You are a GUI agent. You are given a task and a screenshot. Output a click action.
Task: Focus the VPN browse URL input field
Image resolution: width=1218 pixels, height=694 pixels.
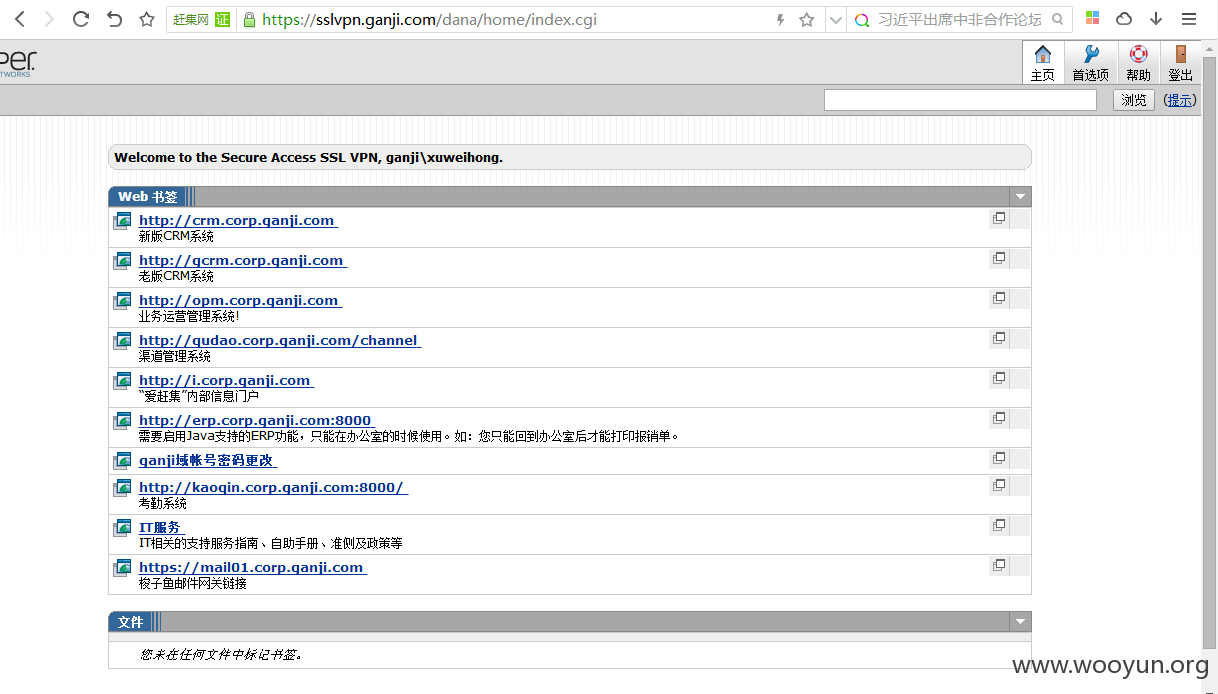960,100
